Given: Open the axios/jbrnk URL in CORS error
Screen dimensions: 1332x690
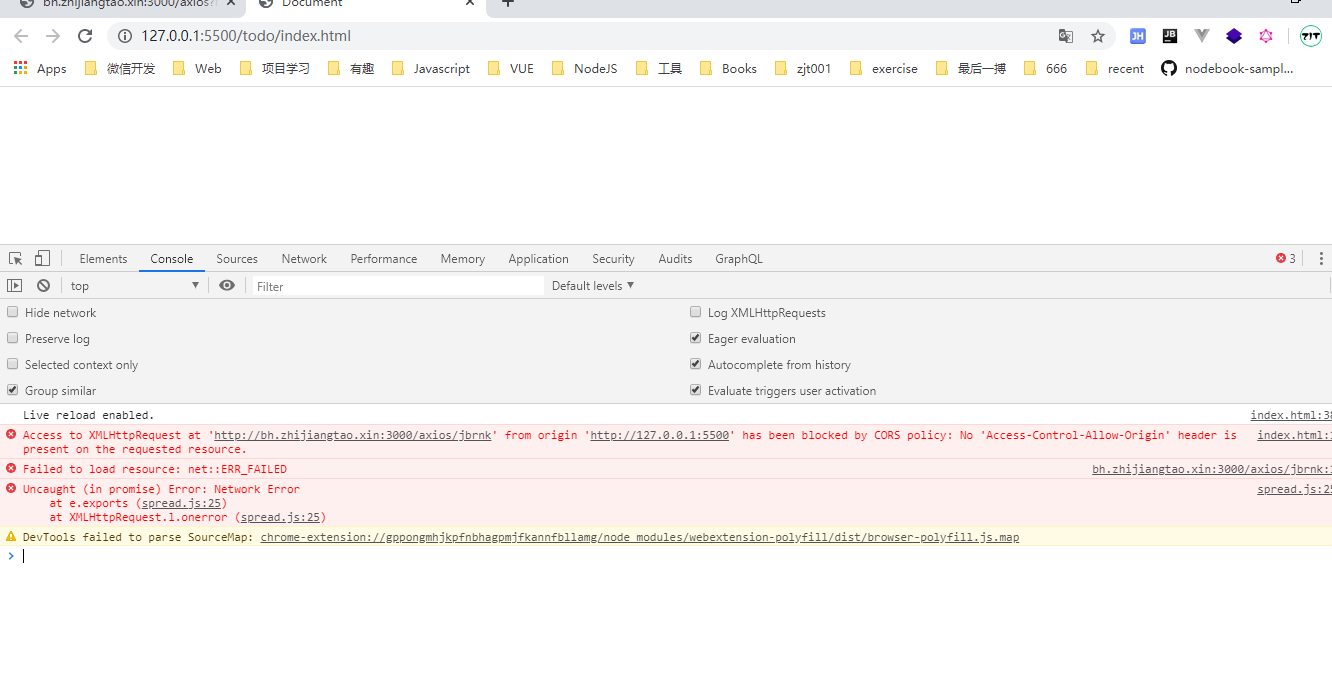Looking at the screenshot, I should click(x=353, y=435).
